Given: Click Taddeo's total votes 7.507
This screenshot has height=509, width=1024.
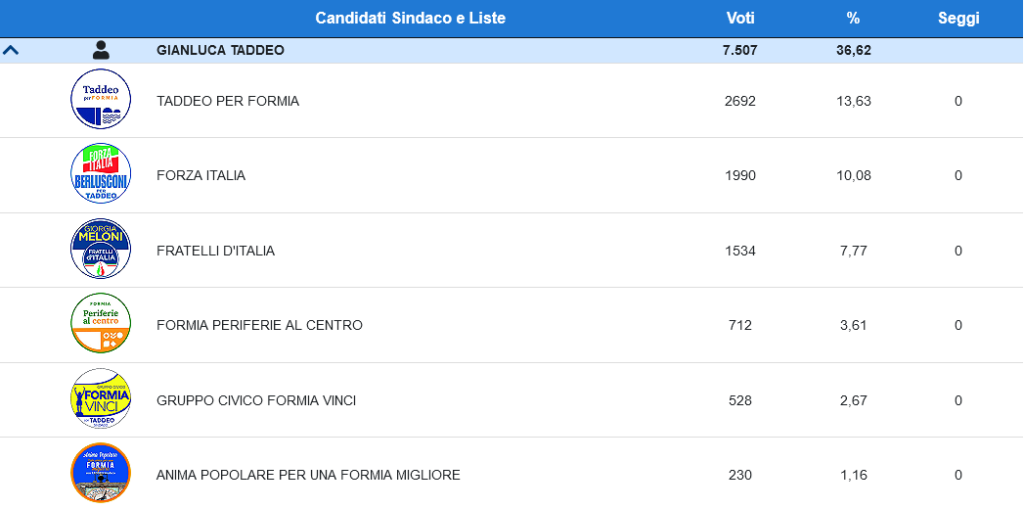Looking at the screenshot, I should pos(740,50).
